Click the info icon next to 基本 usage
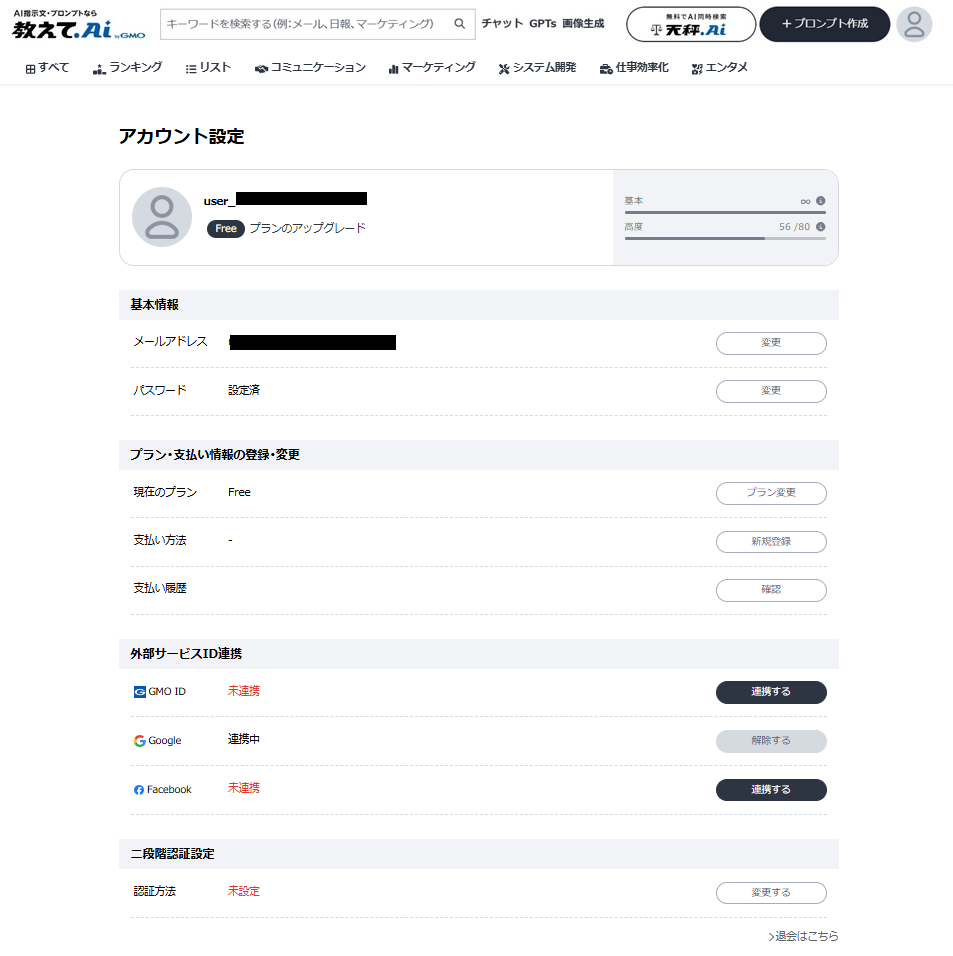This screenshot has width=953, height=956. click(x=821, y=201)
